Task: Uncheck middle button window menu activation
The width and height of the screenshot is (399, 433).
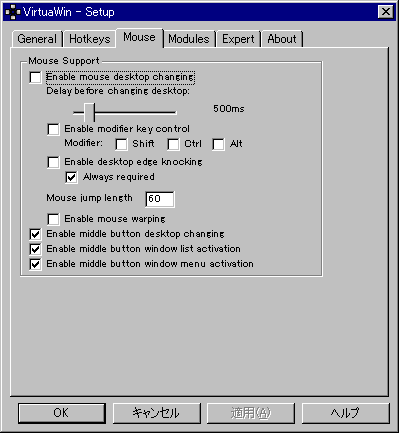Action: click(35, 264)
